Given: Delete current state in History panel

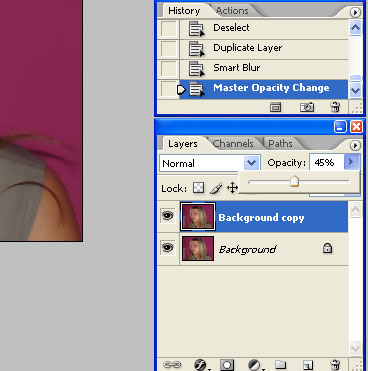Looking at the screenshot, I should (x=335, y=107).
